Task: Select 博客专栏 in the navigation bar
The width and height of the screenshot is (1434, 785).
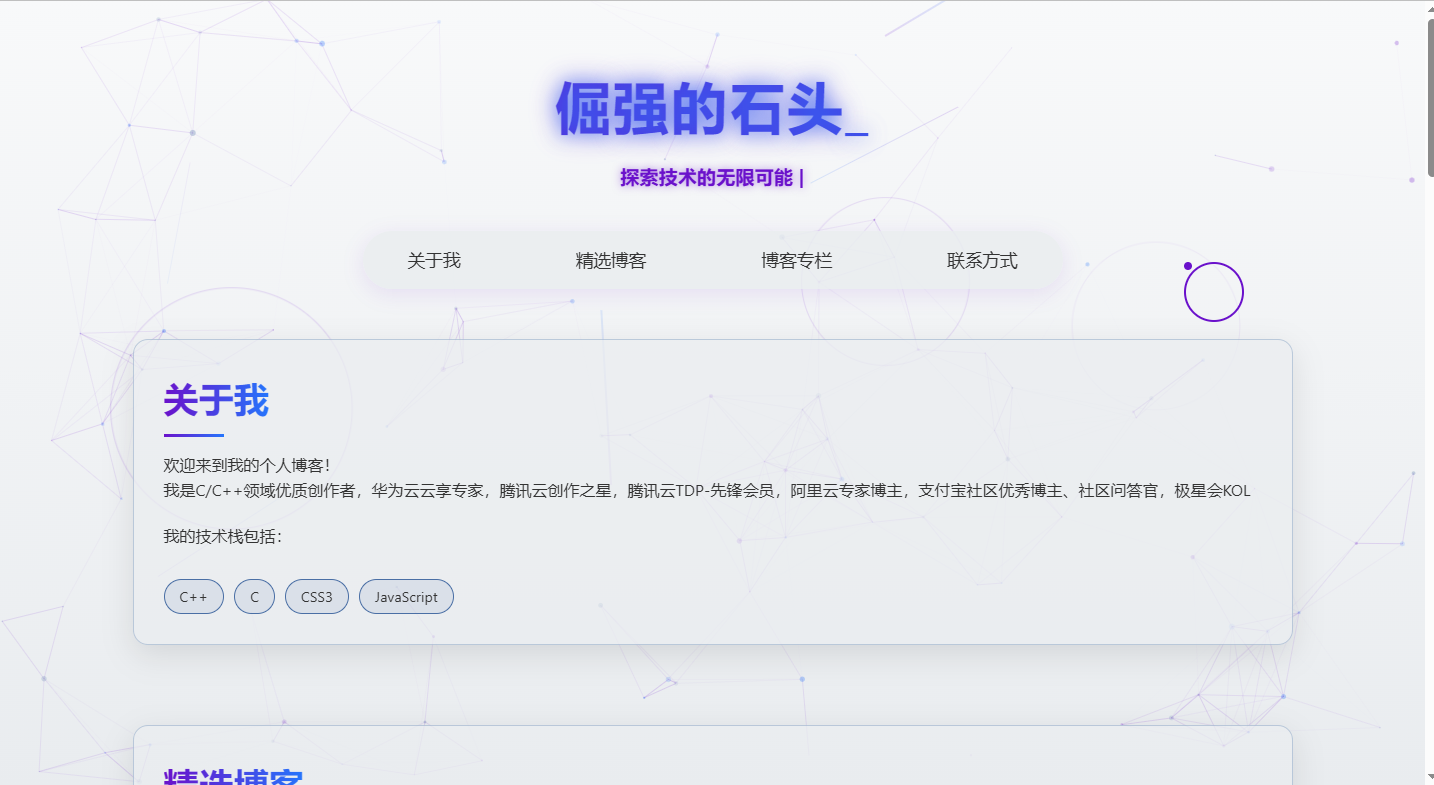Action: click(x=797, y=261)
